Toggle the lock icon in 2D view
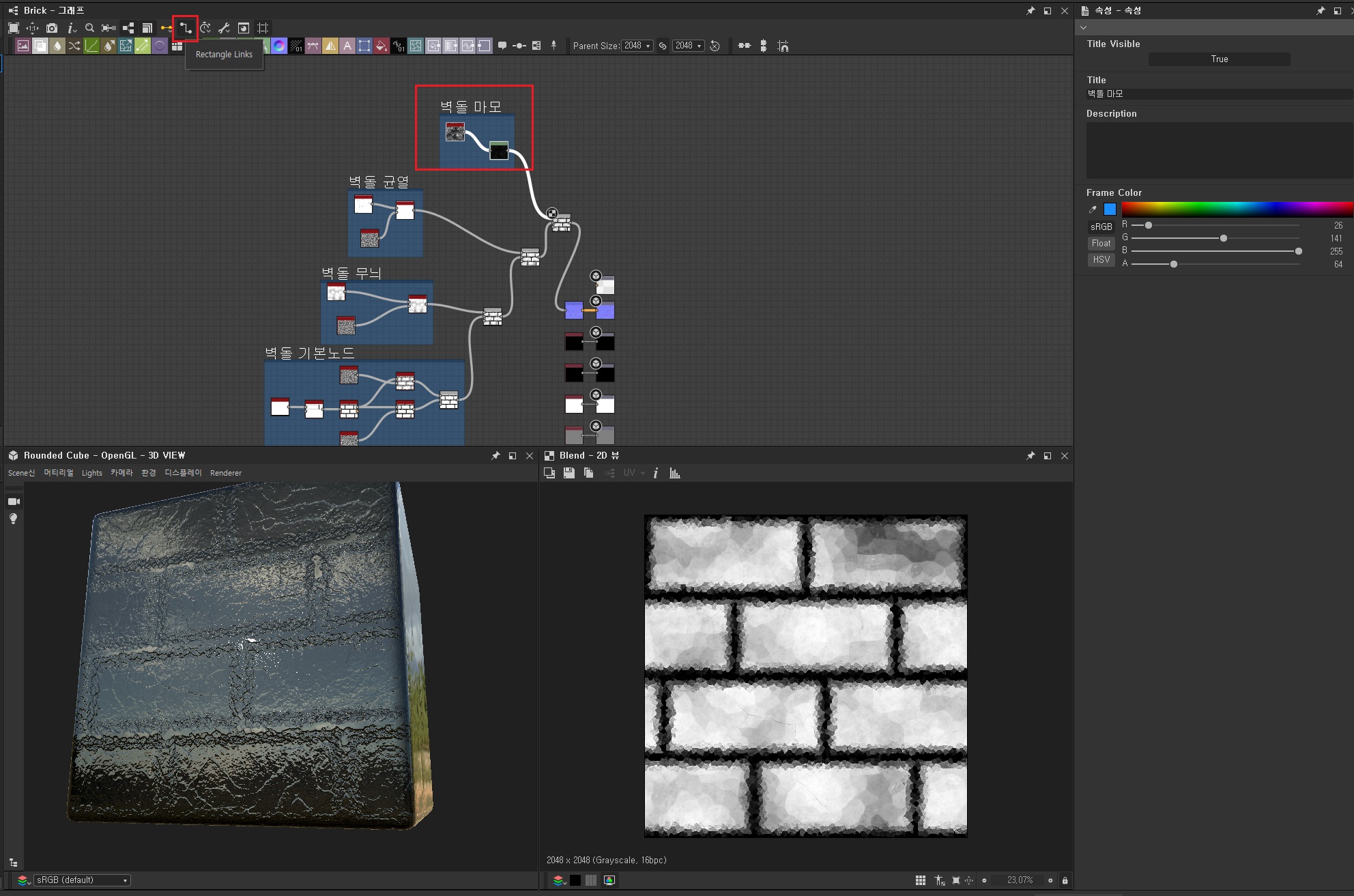This screenshot has height=896, width=1354. [x=1065, y=880]
